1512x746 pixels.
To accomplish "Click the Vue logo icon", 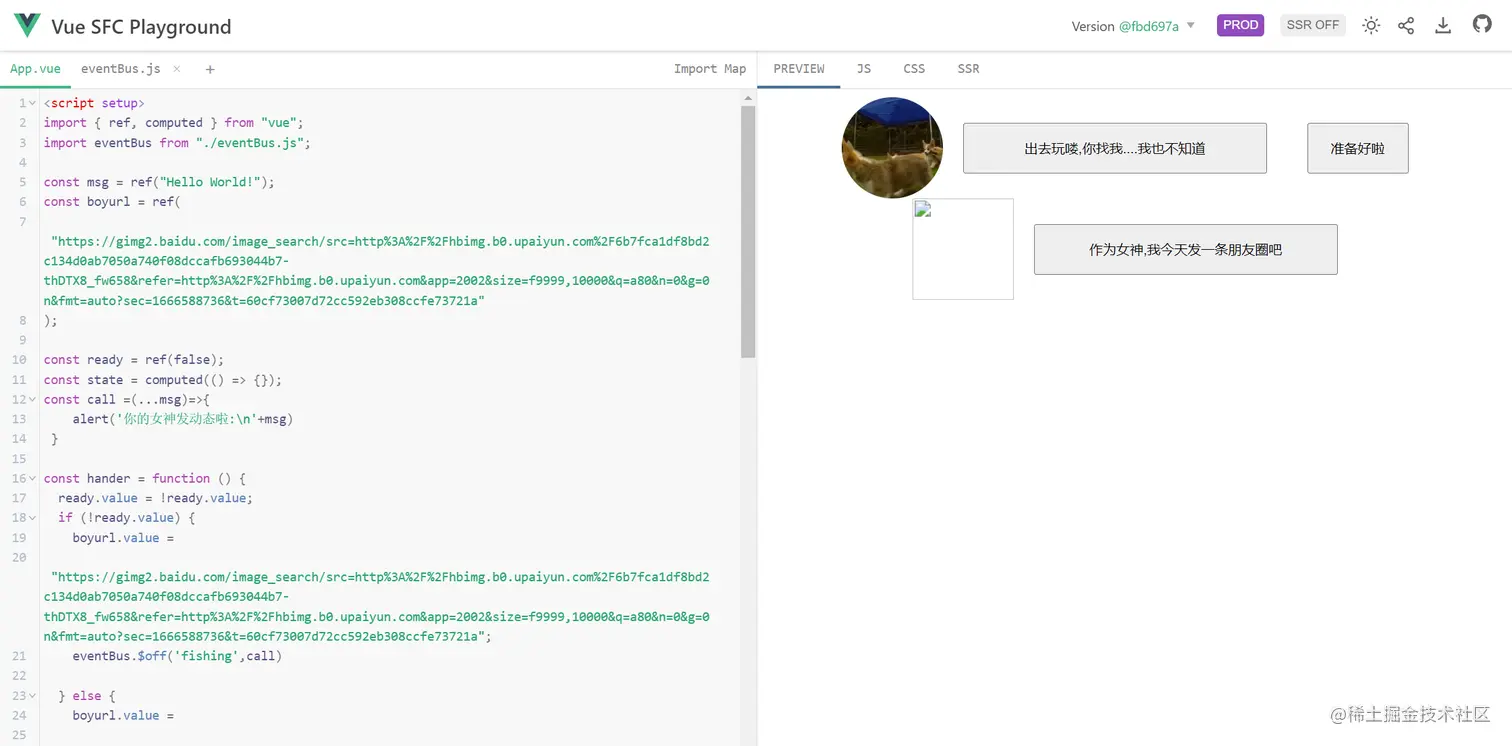I will (x=27, y=25).
